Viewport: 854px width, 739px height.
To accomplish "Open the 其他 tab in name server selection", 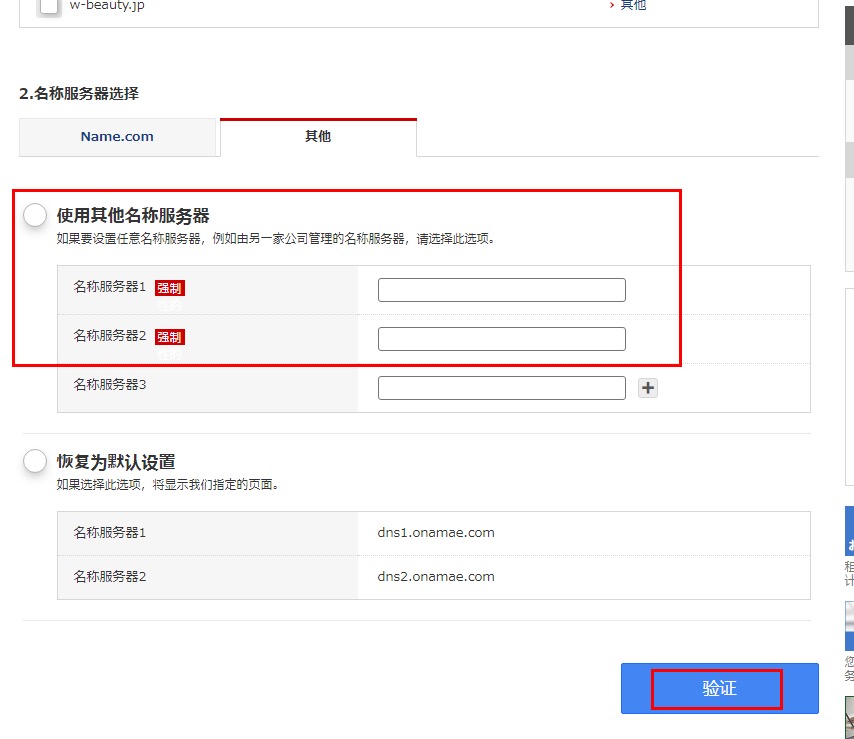I will click(x=318, y=137).
